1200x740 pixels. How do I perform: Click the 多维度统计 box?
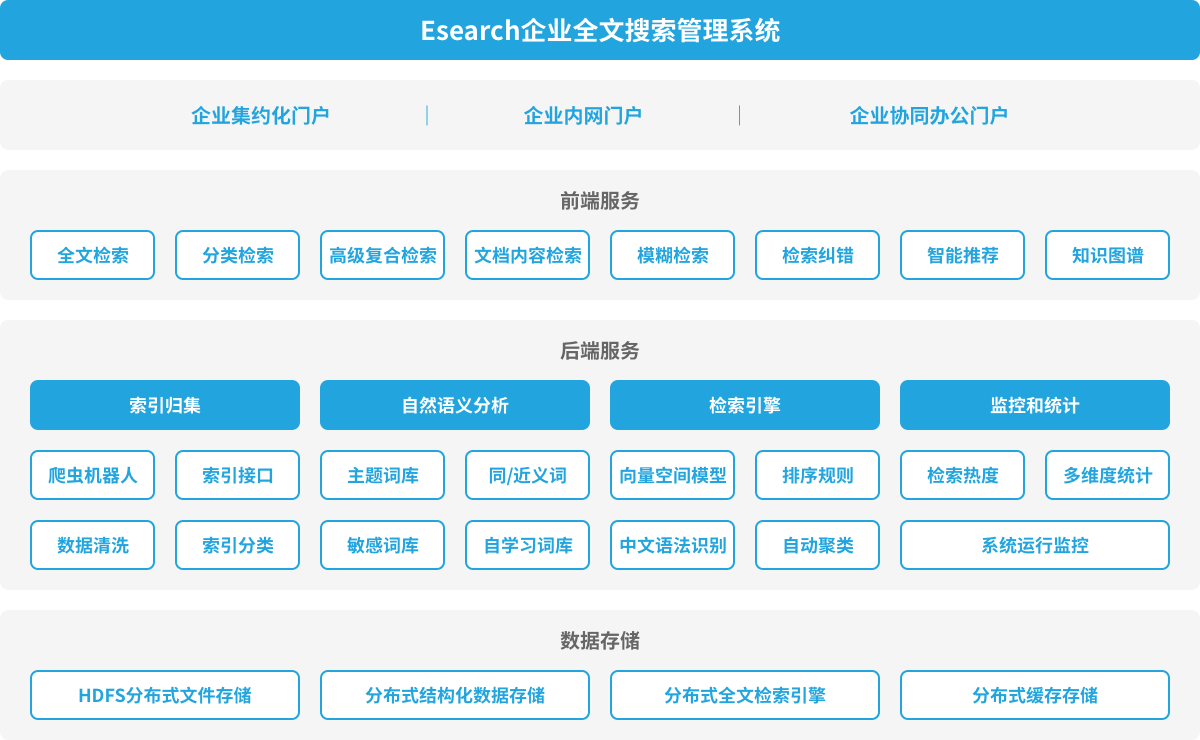pyautogui.click(x=1107, y=475)
